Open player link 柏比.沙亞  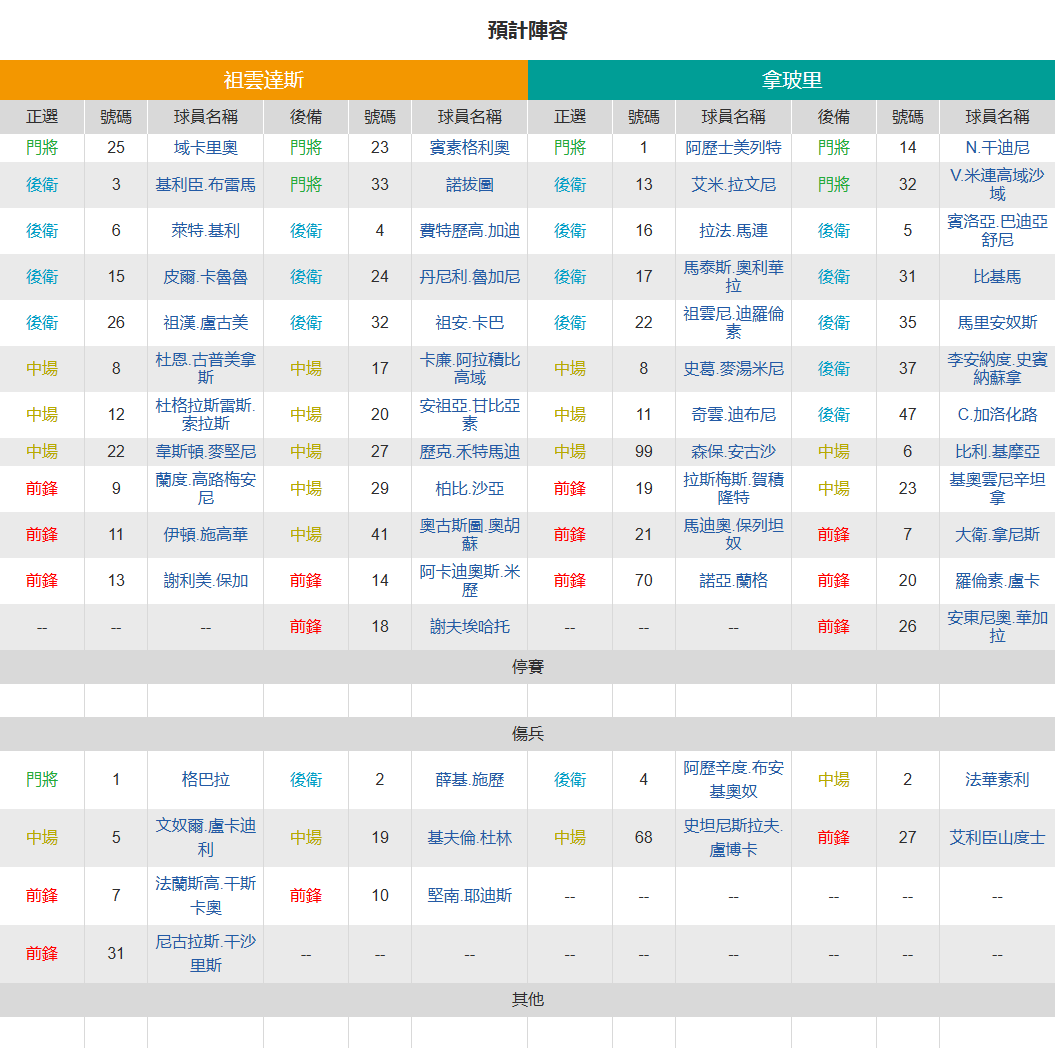click(x=470, y=488)
